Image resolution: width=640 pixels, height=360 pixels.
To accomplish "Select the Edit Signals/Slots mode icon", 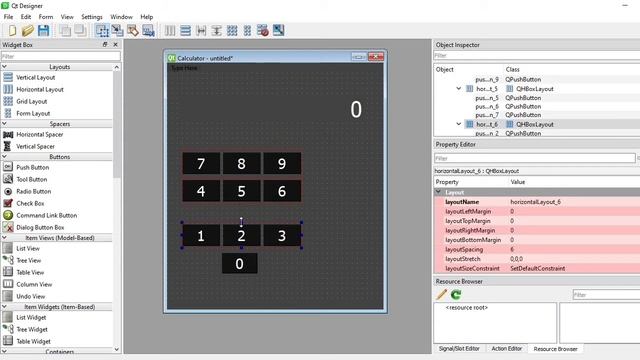I will [117, 31].
